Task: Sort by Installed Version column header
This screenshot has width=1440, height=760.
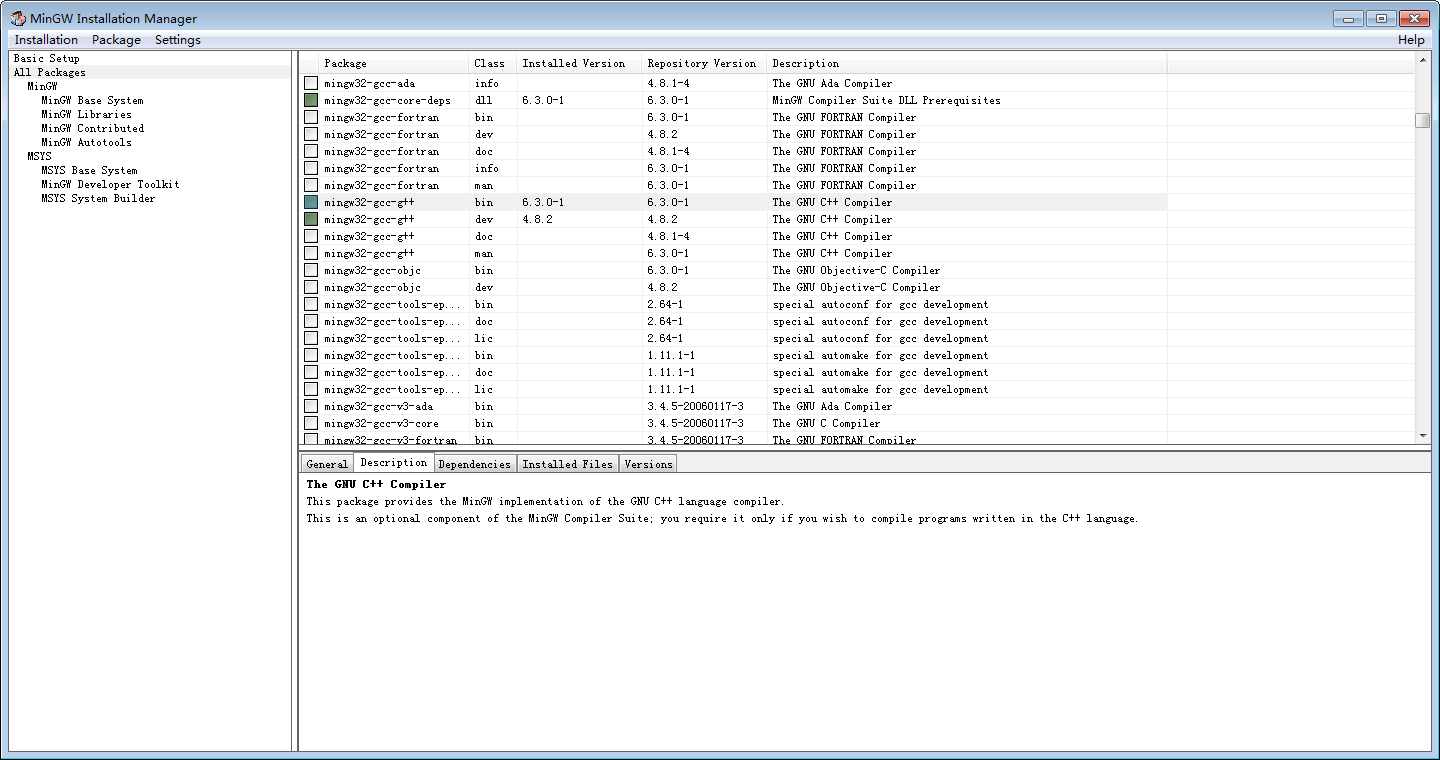Action: 579,63
